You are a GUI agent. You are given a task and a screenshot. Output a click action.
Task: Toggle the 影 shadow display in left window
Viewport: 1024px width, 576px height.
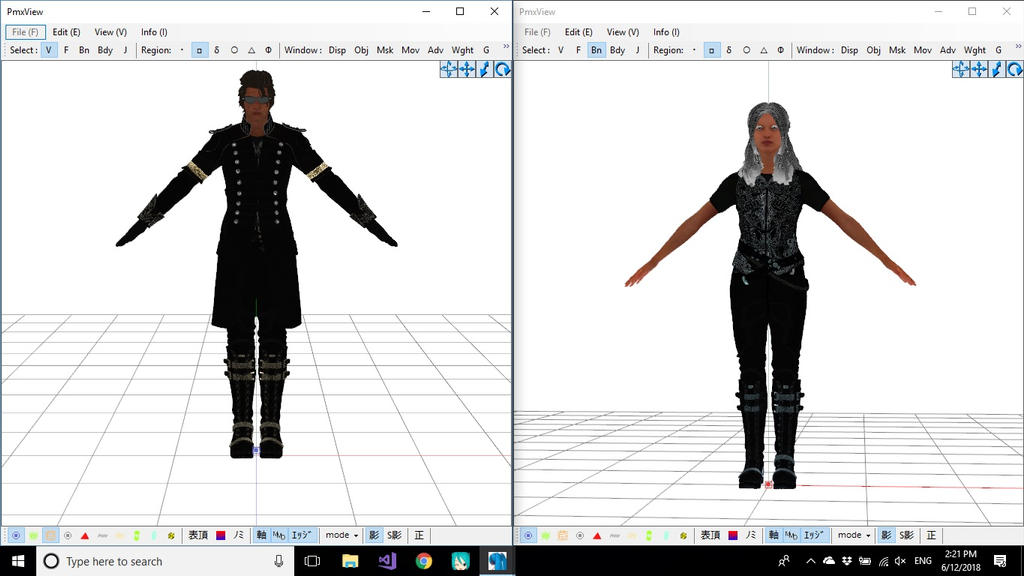pos(373,536)
